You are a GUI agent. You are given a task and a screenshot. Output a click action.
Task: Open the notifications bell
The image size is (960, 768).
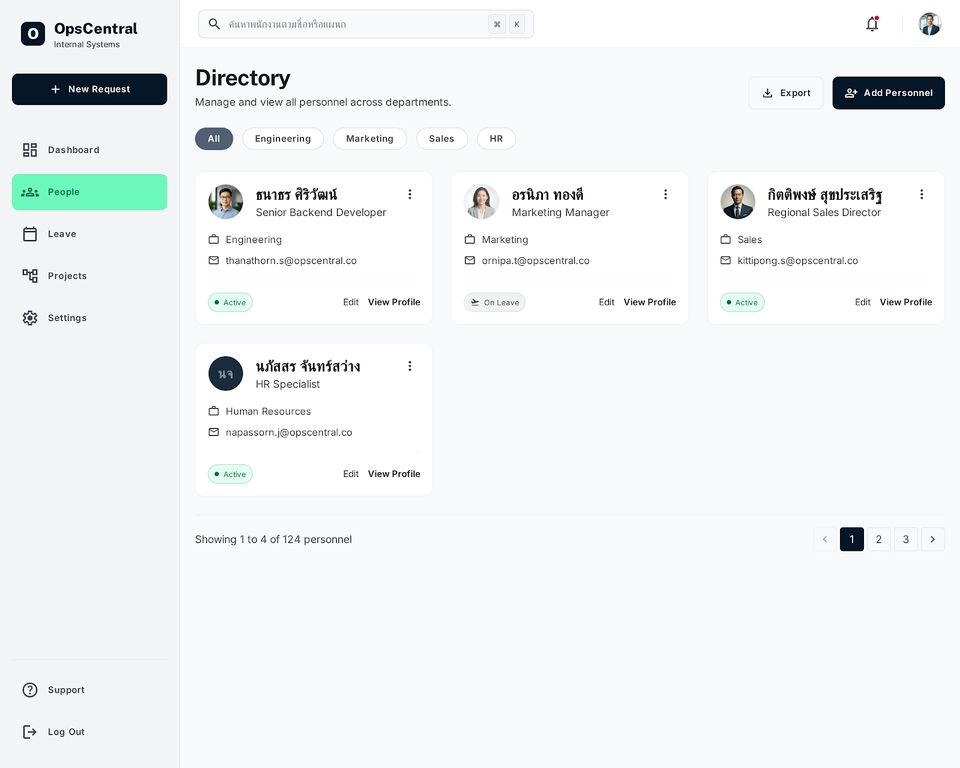pyautogui.click(x=872, y=24)
